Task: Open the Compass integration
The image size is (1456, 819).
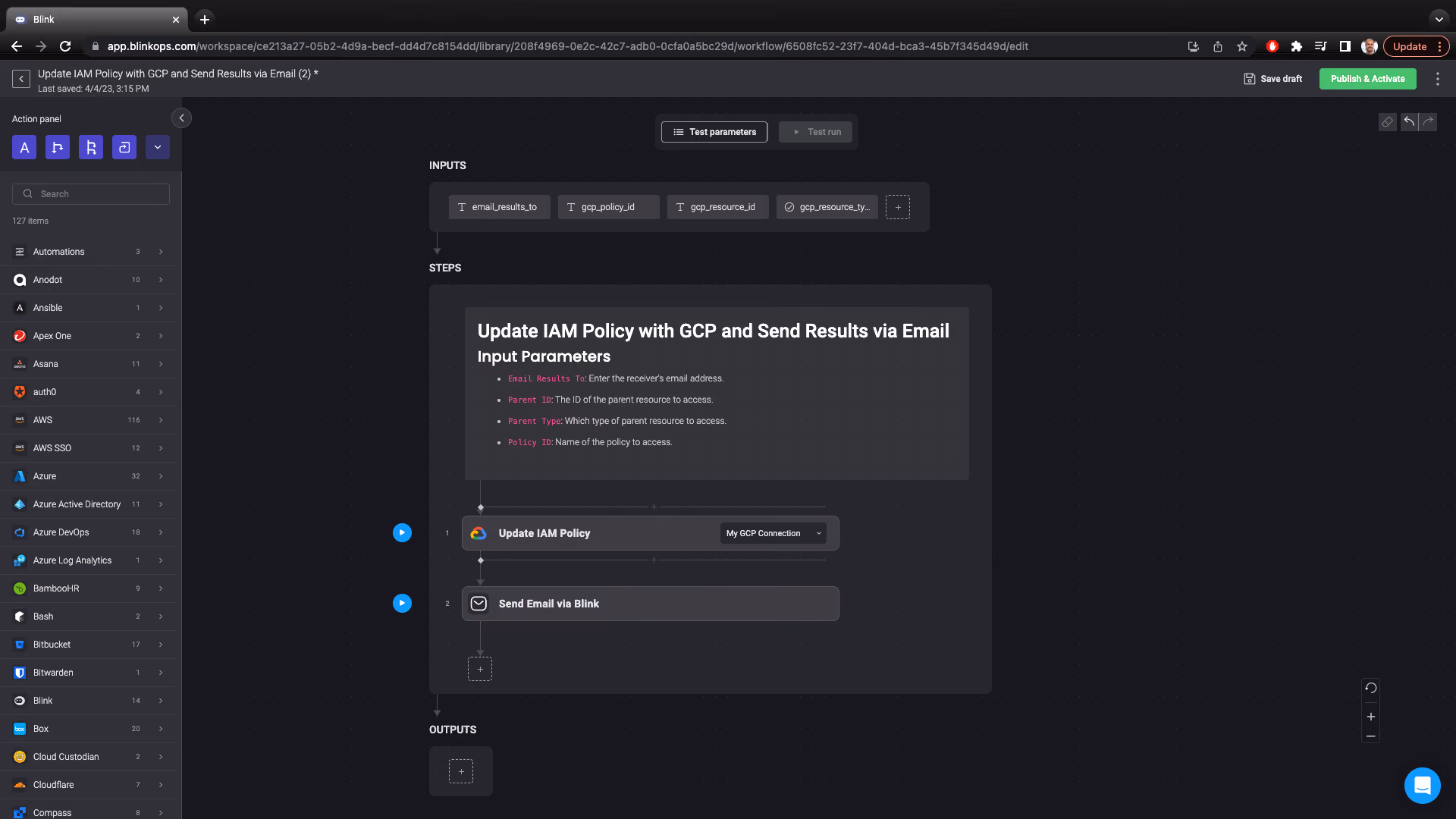Action: point(88,811)
